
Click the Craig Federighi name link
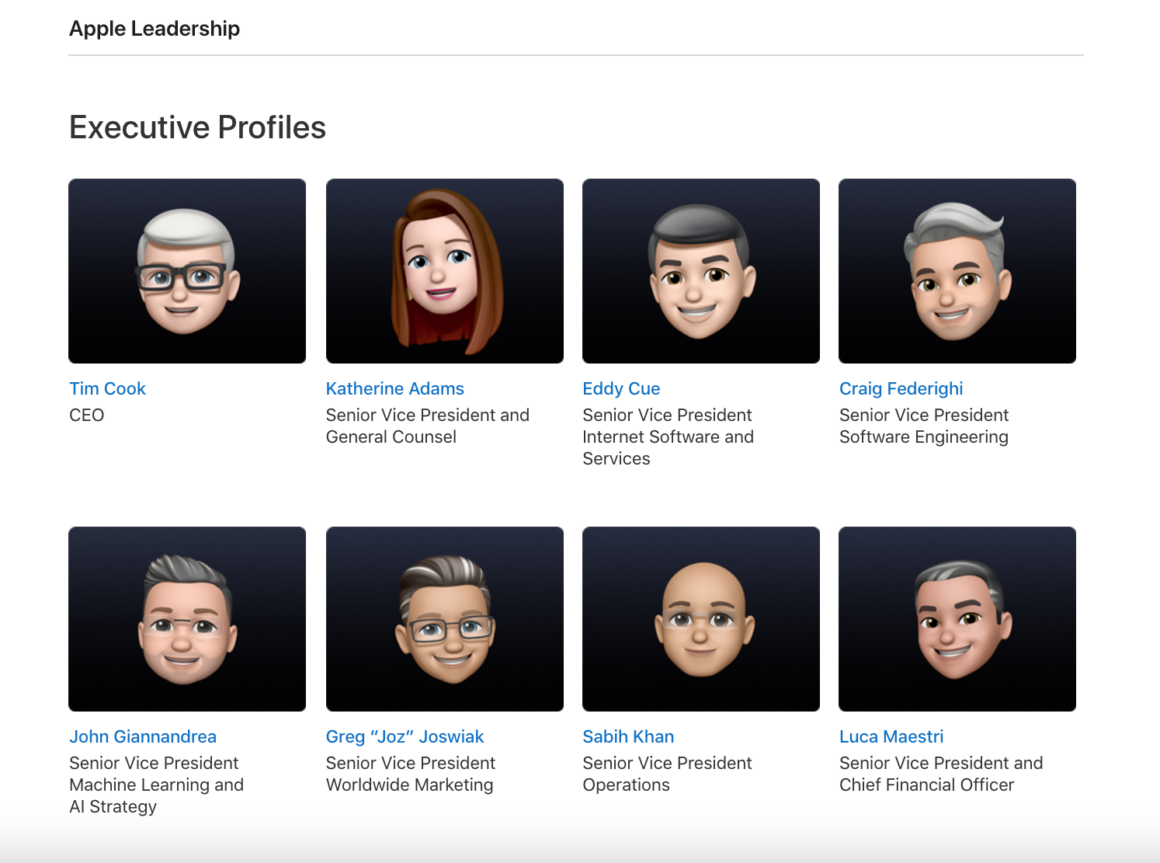pyautogui.click(x=901, y=389)
